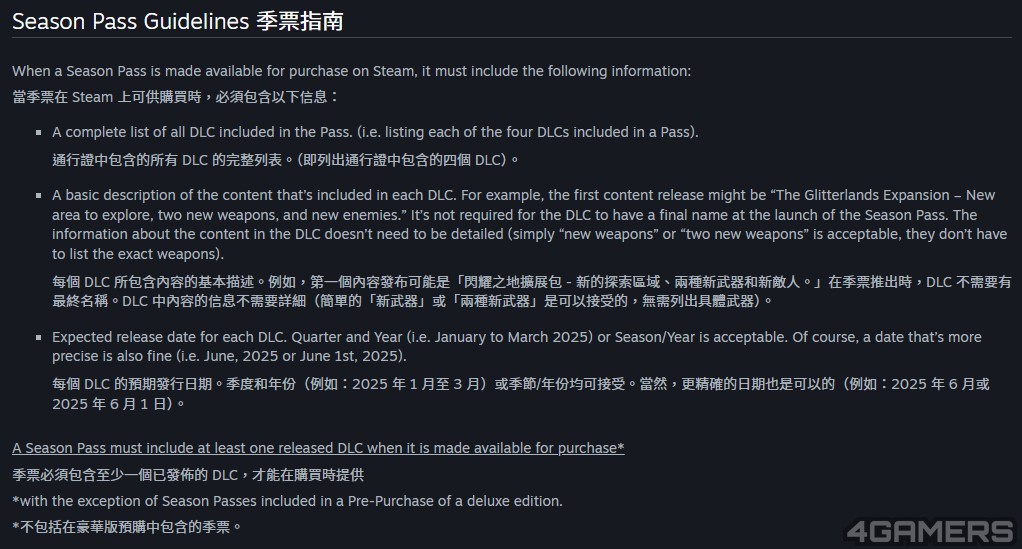Open the underlined Season Pass released DLC link
The width and height of the screenshot is (1022, 549).
click(318, 448)
